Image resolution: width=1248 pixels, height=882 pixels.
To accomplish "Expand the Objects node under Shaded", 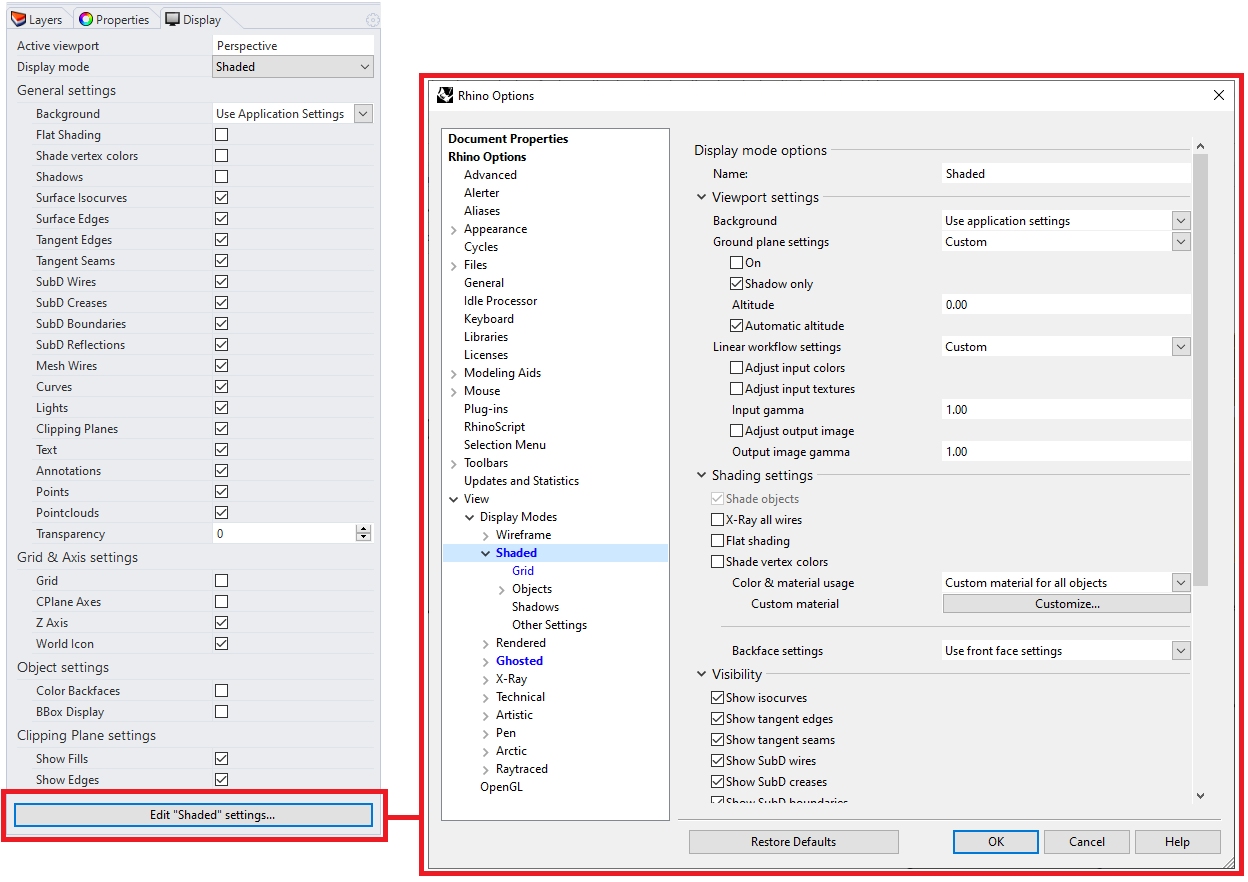I will tap(502, 590).
